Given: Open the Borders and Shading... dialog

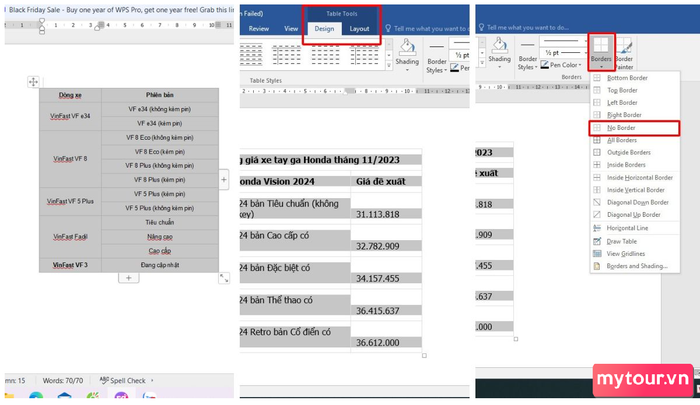Looking at the screenshot, I should pyautogui.click(x=634, y=266).
